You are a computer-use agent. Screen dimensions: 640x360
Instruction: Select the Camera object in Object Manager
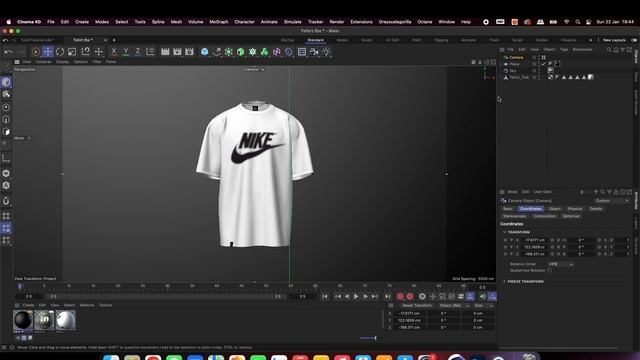pos(516,58)
